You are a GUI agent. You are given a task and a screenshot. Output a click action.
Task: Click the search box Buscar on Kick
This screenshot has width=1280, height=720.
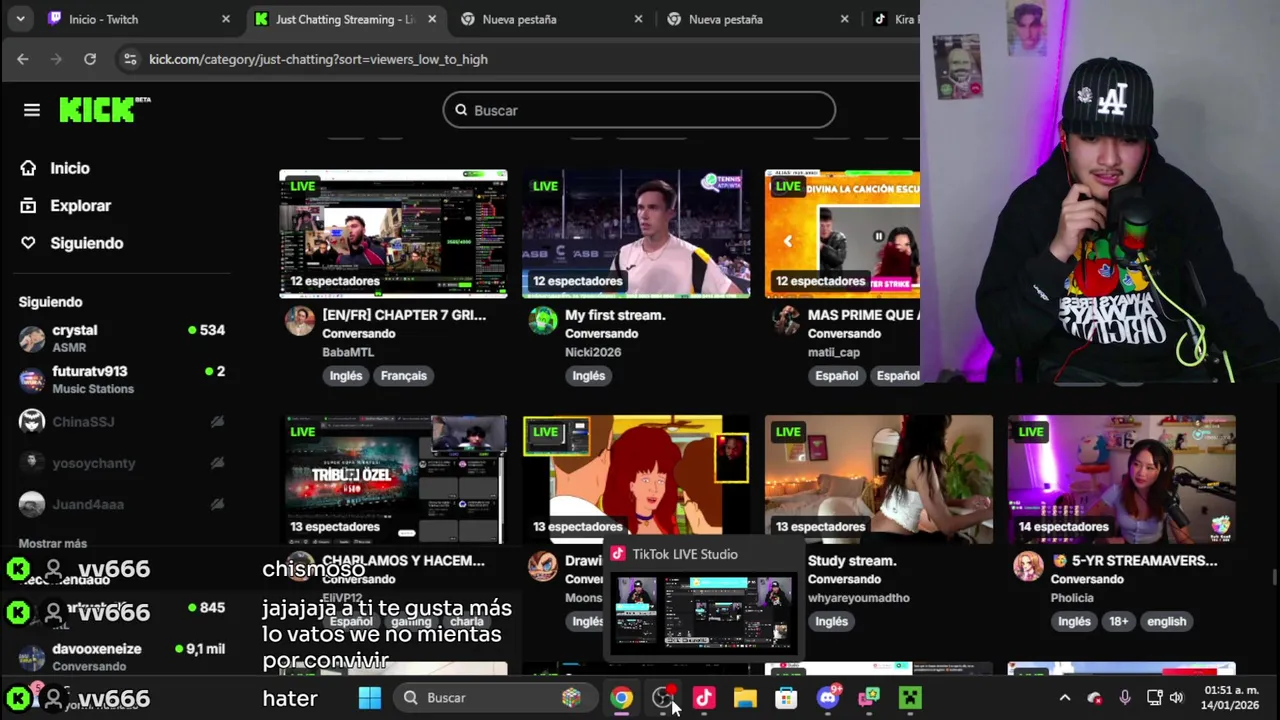[639, 110]
